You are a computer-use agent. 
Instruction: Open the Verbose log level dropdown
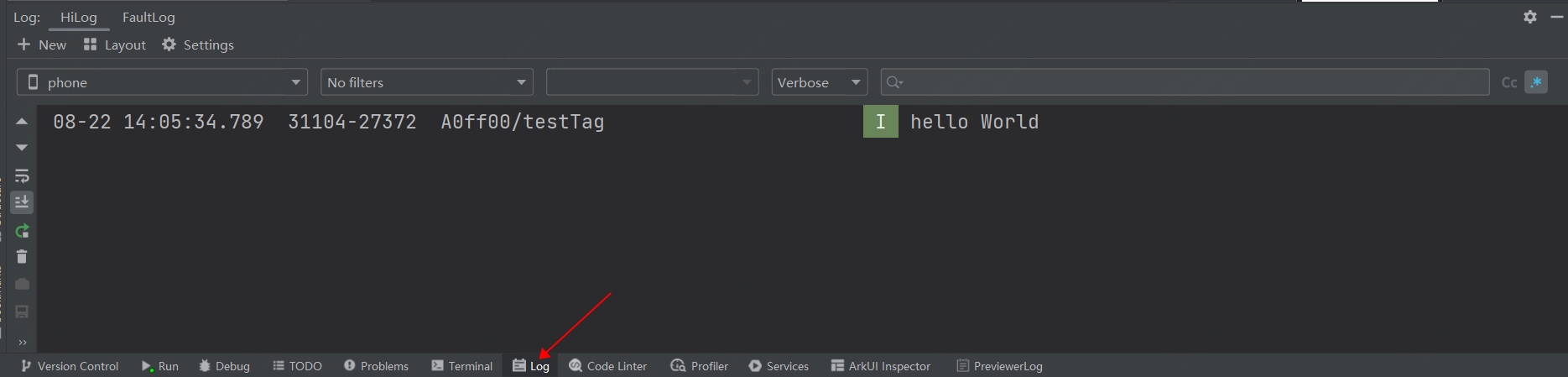coord(819,82)
